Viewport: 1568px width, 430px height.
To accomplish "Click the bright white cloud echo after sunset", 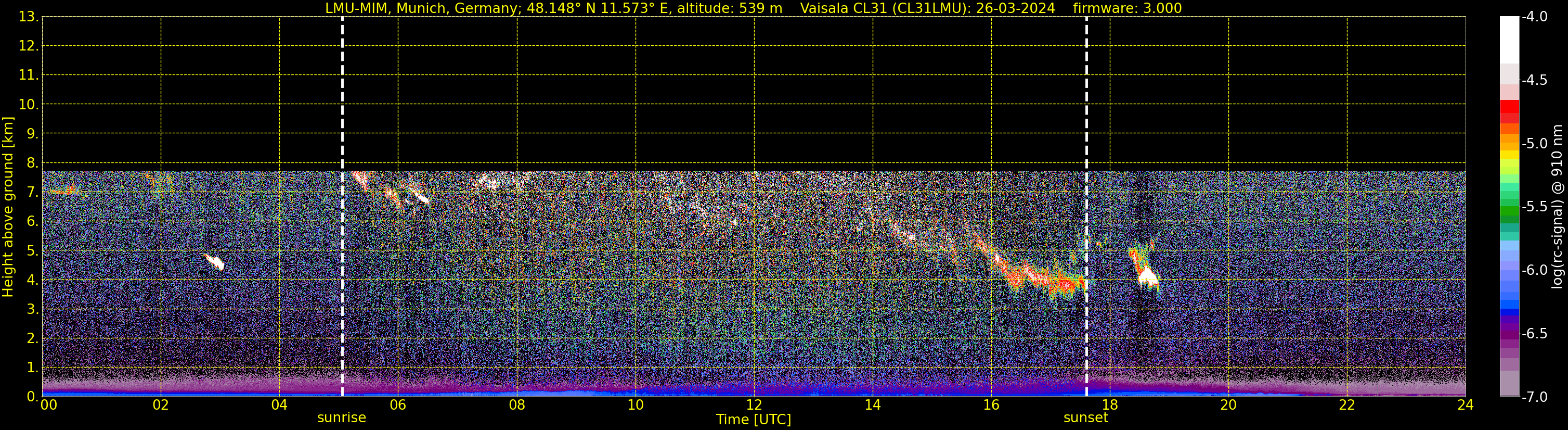I will point(1148,277).
